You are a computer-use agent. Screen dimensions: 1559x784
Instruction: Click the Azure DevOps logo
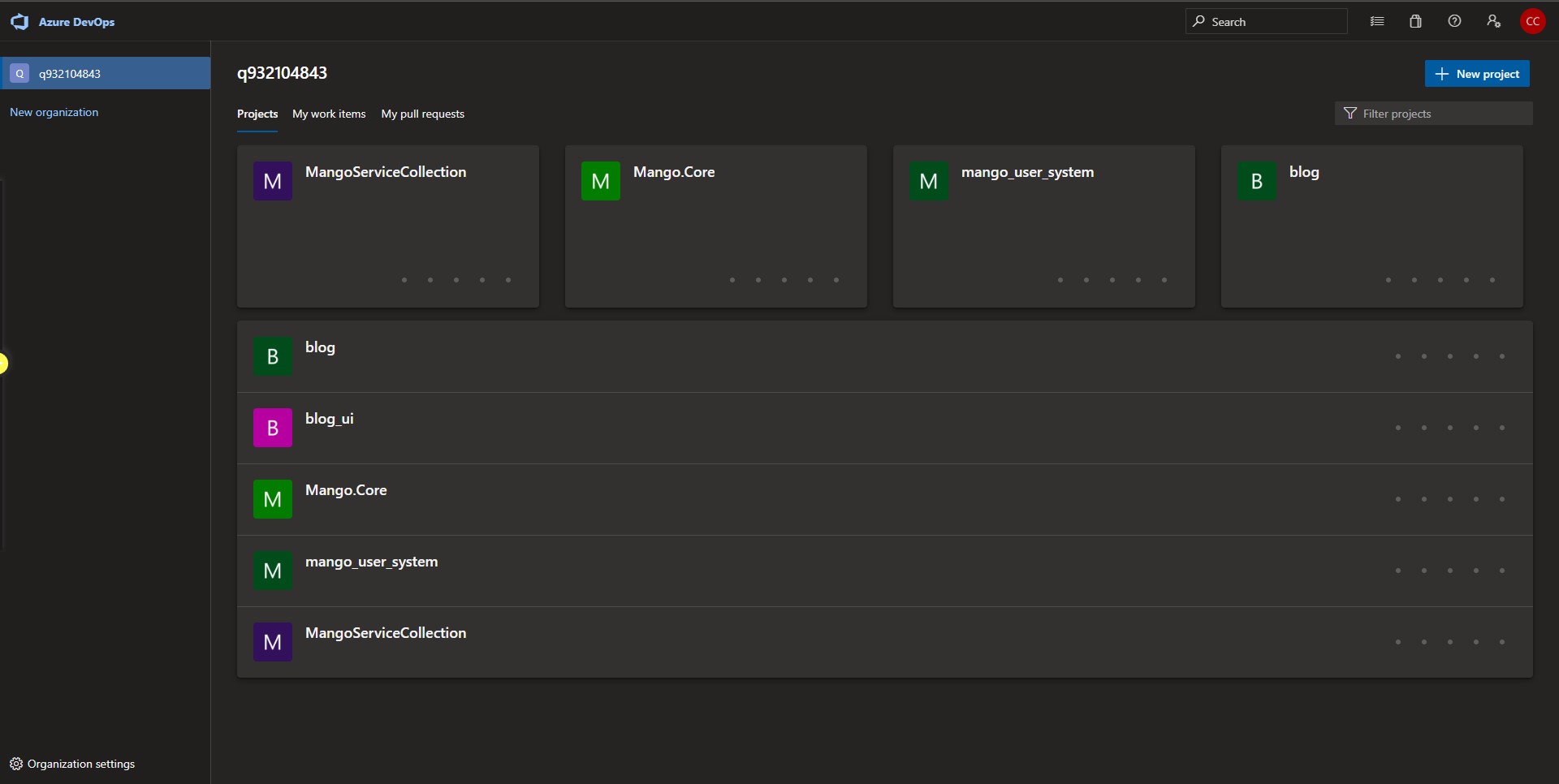pos(19,22)
